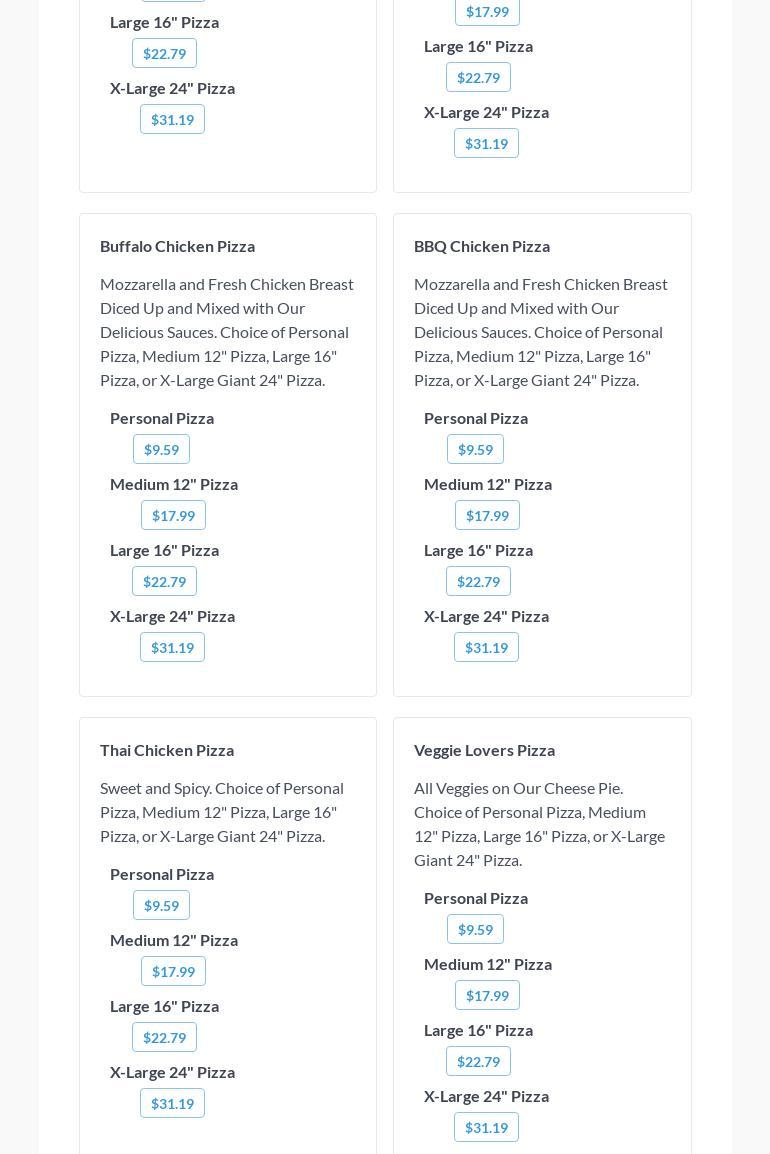Image resolution: width=770 pixels, height=1154 pixels.
Task: Pick $22.79 Large Veggie Lovers Pizza
Action: 478,1061
